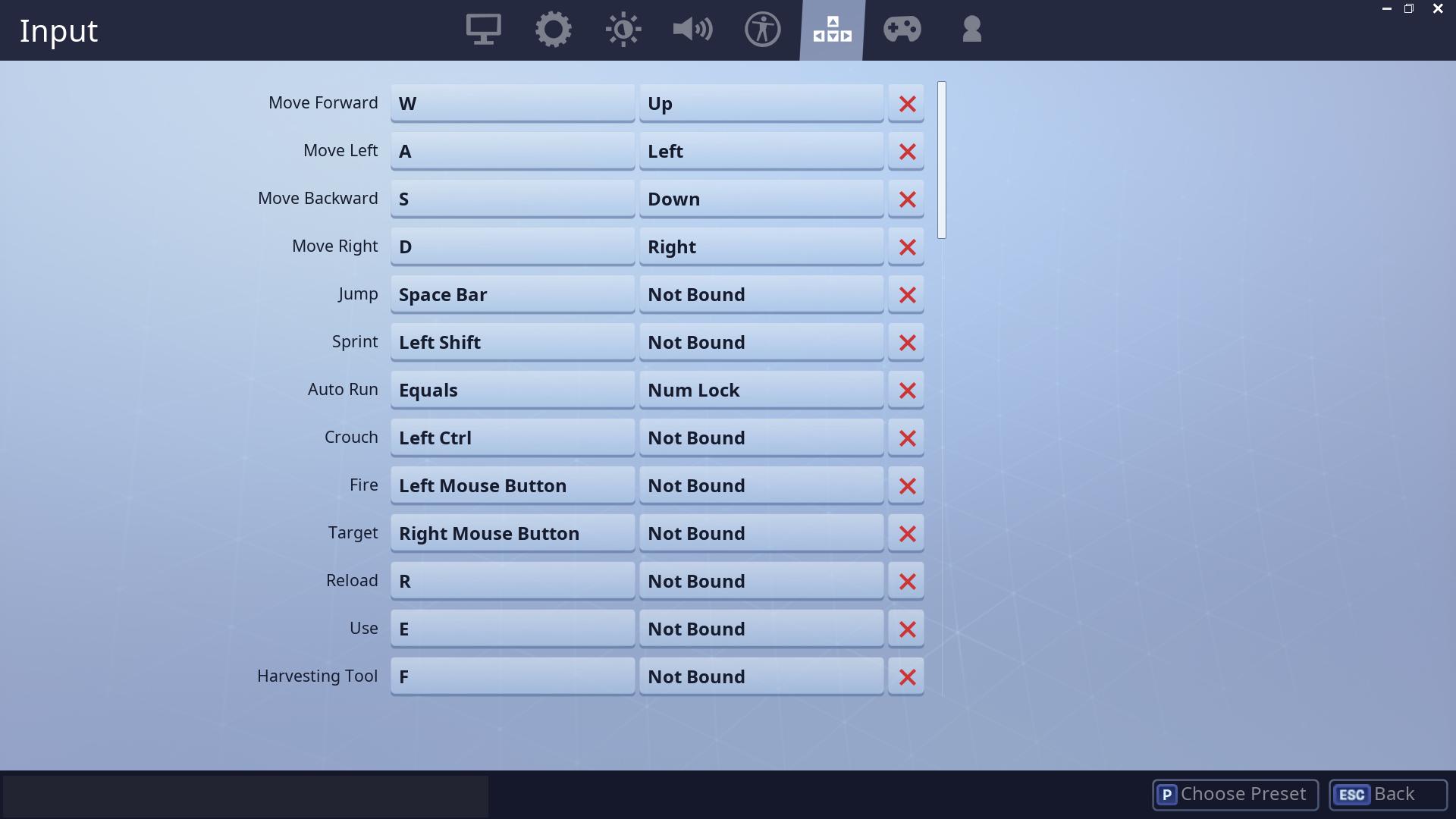Open the Display settings tab

(x=483, y=28)
